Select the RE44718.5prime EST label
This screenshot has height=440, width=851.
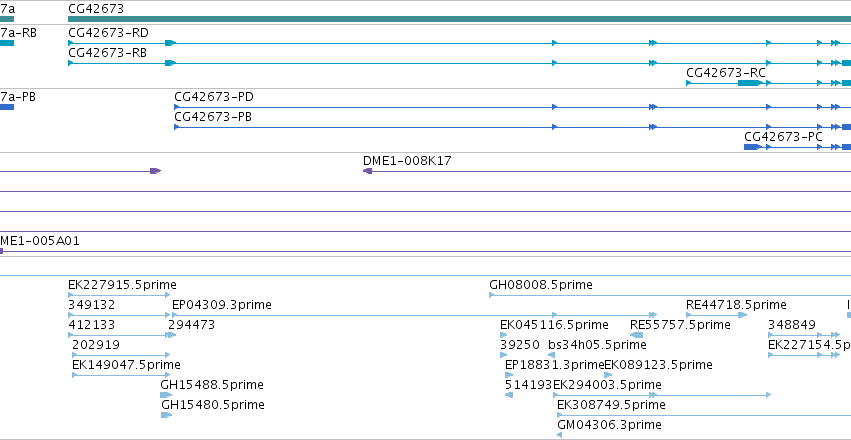click(x=736, y=305)
